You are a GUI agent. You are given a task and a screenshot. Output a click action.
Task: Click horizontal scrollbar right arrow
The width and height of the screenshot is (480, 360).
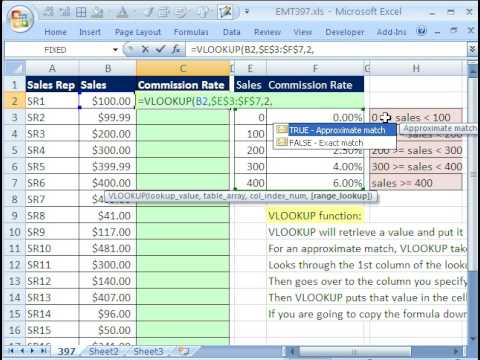(x=456, y=351)
